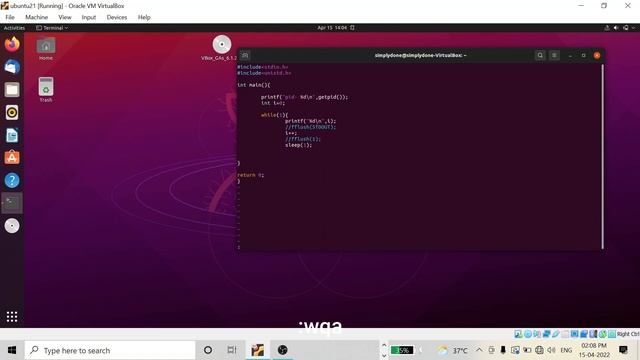This screenshot has height=360, width=640.
Task: Open the terminal hamburger menu
Action: tap(554, 55)
